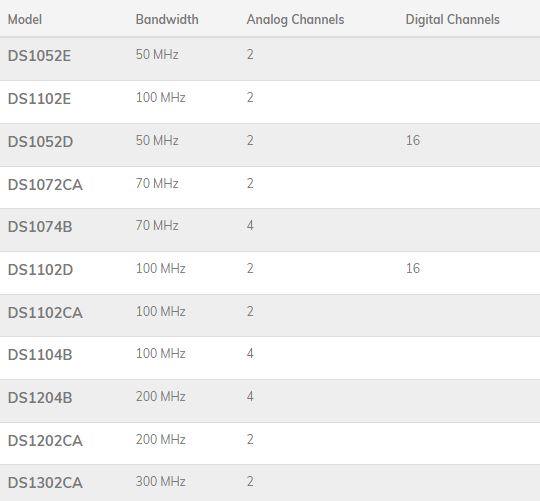The width and height of the screenshot is (540, 501).
Task: Open the DS1072CA model entry
Action: [x=45, y=185]
